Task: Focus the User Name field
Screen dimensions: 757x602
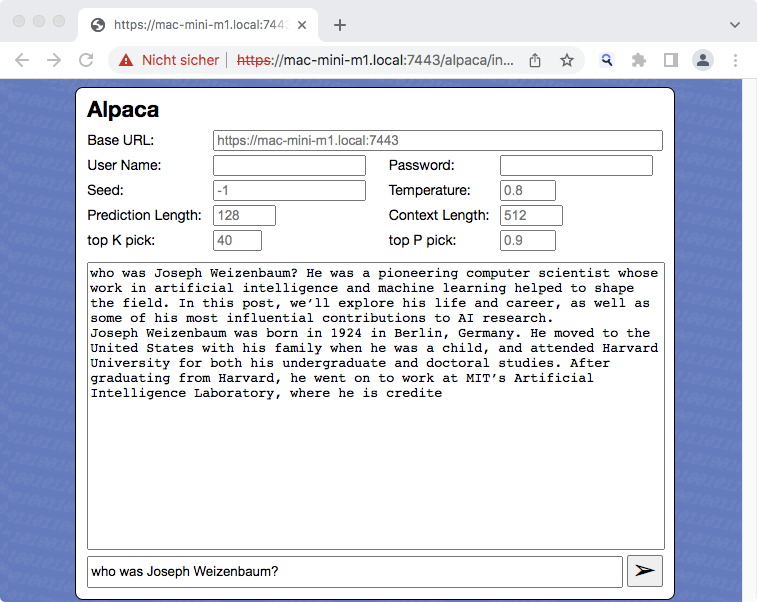Action: point(289,166)
